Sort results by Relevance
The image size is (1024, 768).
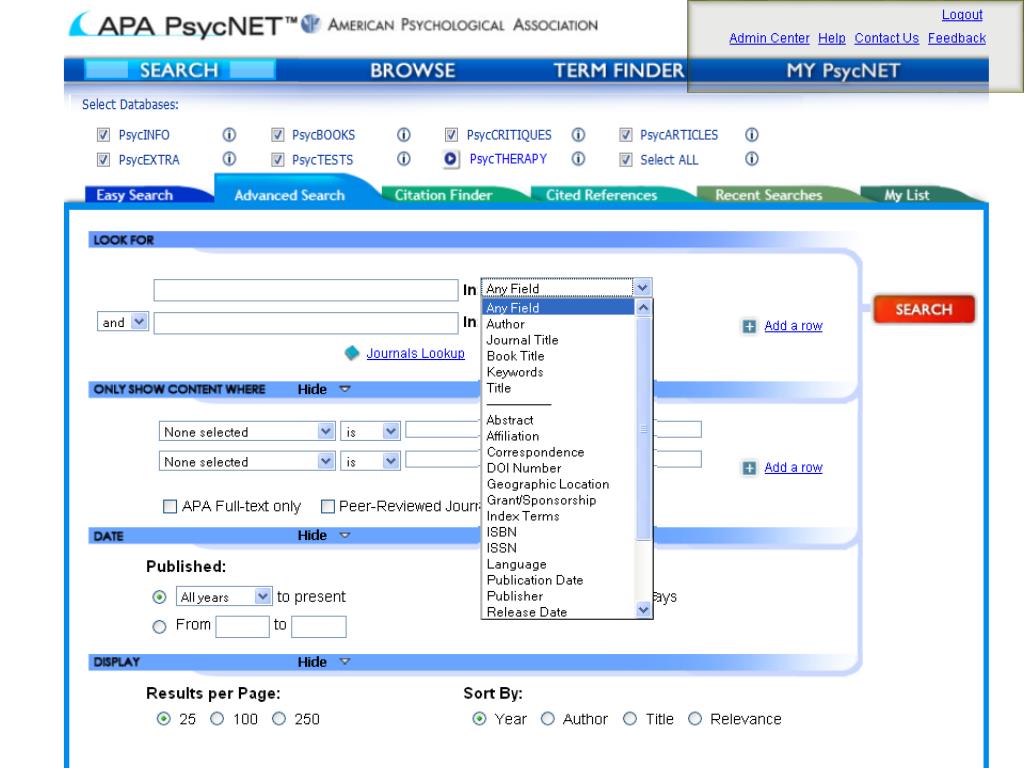tap(695, 719)
